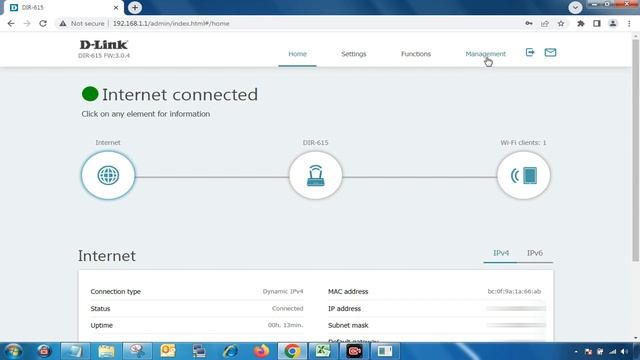
Task: Open the Home menu tab
Action: 298,54
